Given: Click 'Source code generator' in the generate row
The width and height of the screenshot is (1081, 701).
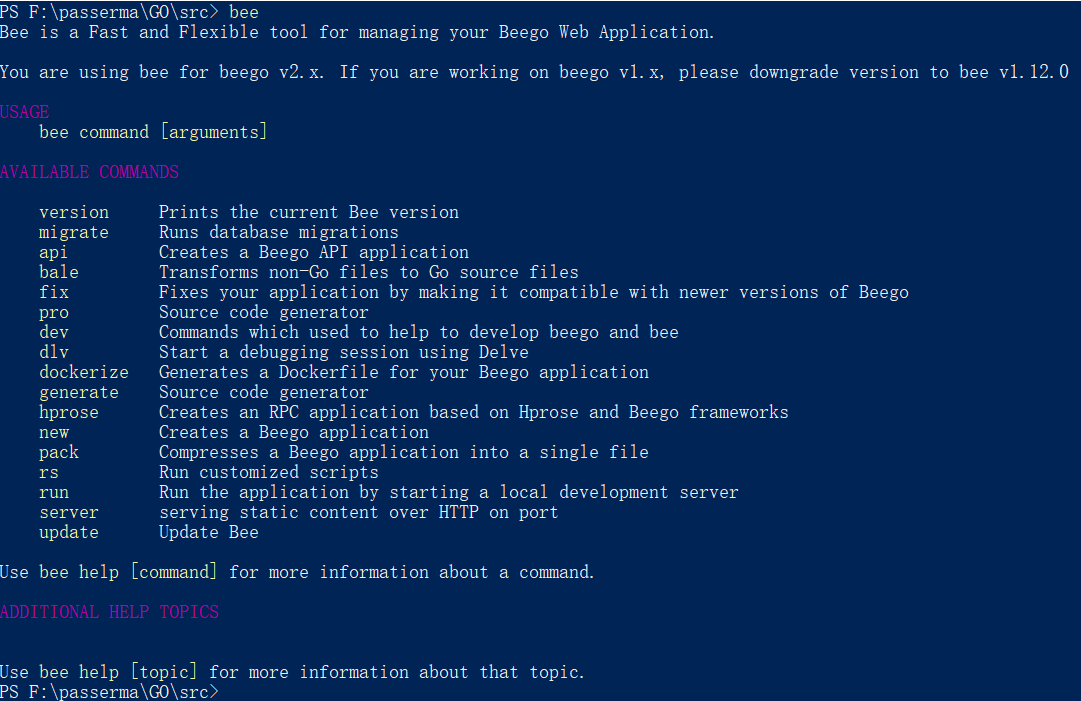Looking at the screenshot, I should 264,393.
